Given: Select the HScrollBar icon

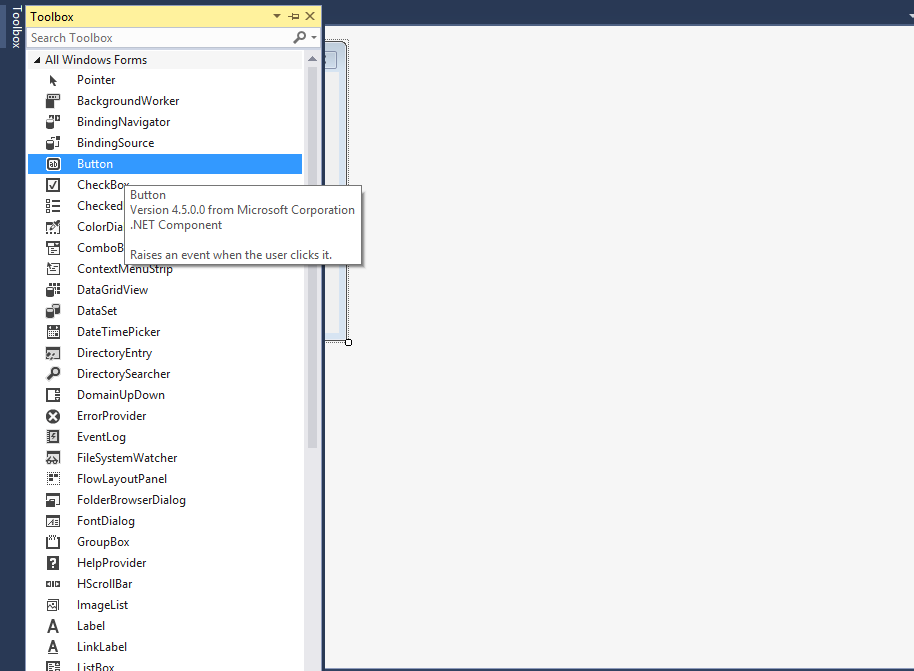Looking at the screenshot, I should tap(53, 584).
